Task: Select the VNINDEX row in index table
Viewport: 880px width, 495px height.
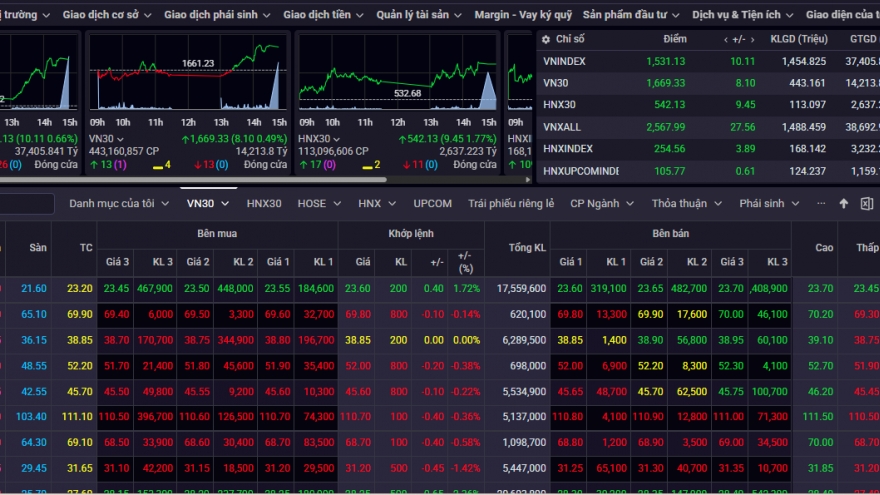Action: click(565, 61)
